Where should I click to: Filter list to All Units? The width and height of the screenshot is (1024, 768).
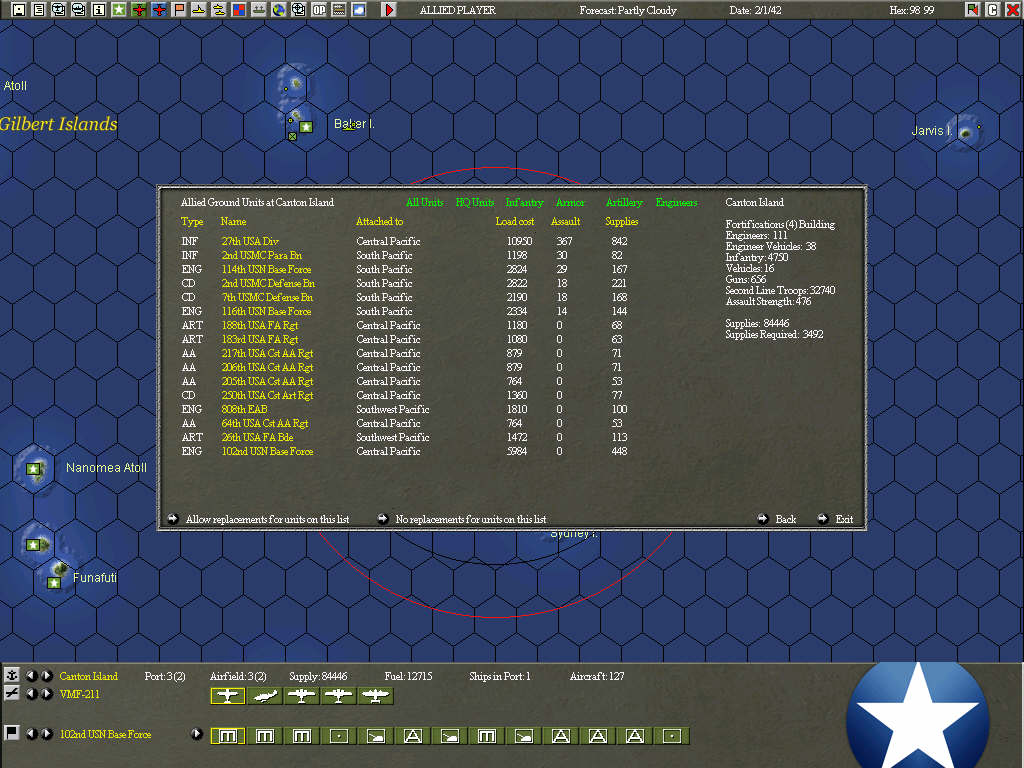424,202
